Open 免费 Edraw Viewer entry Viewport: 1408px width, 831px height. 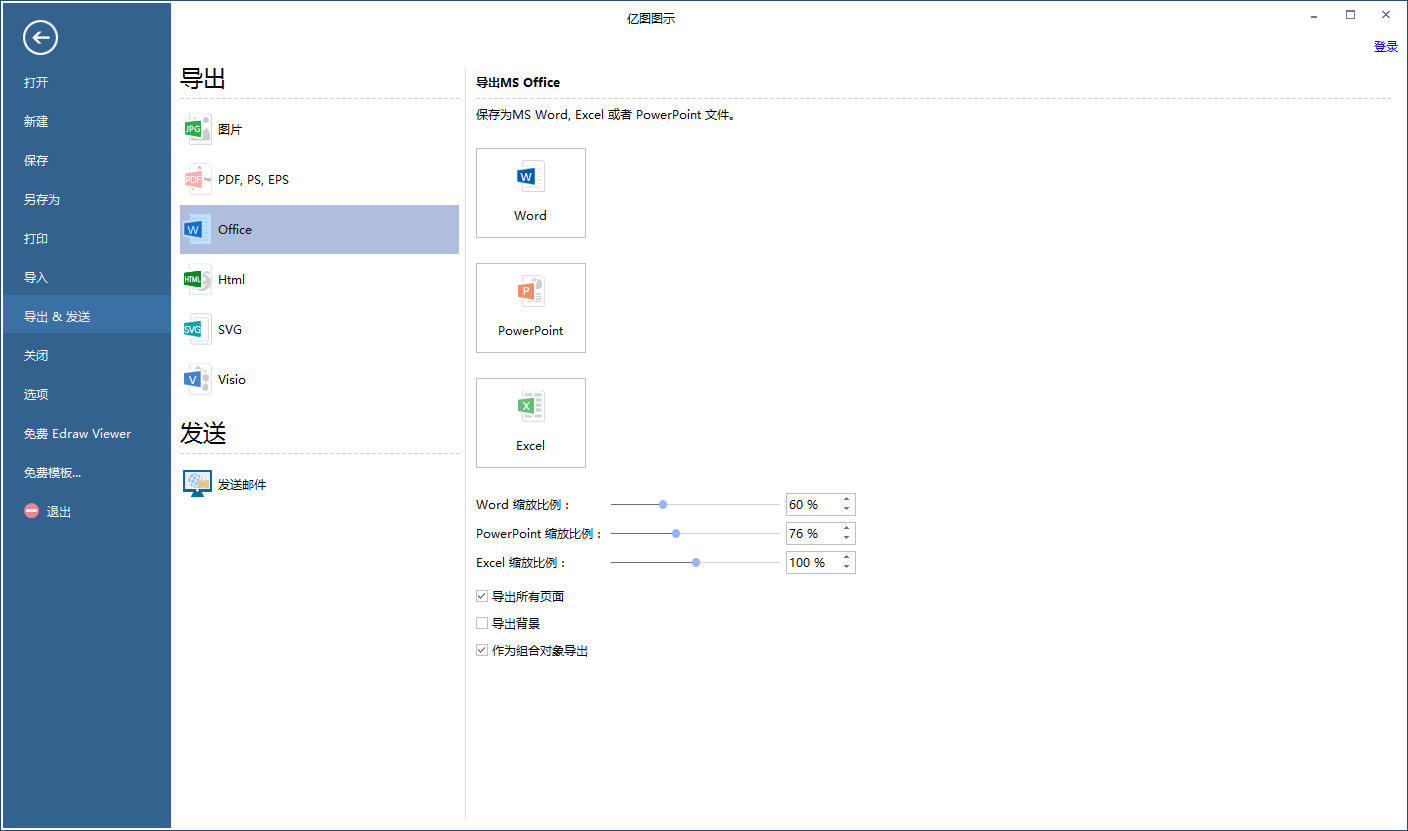pos(86,433)
